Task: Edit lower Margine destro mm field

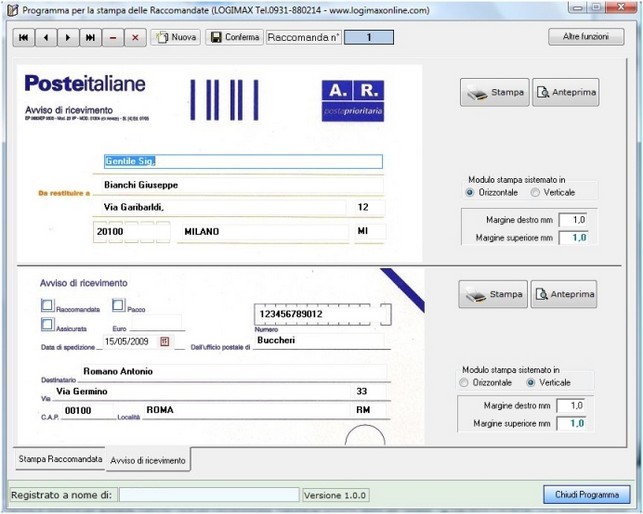Action: (571, 406)
